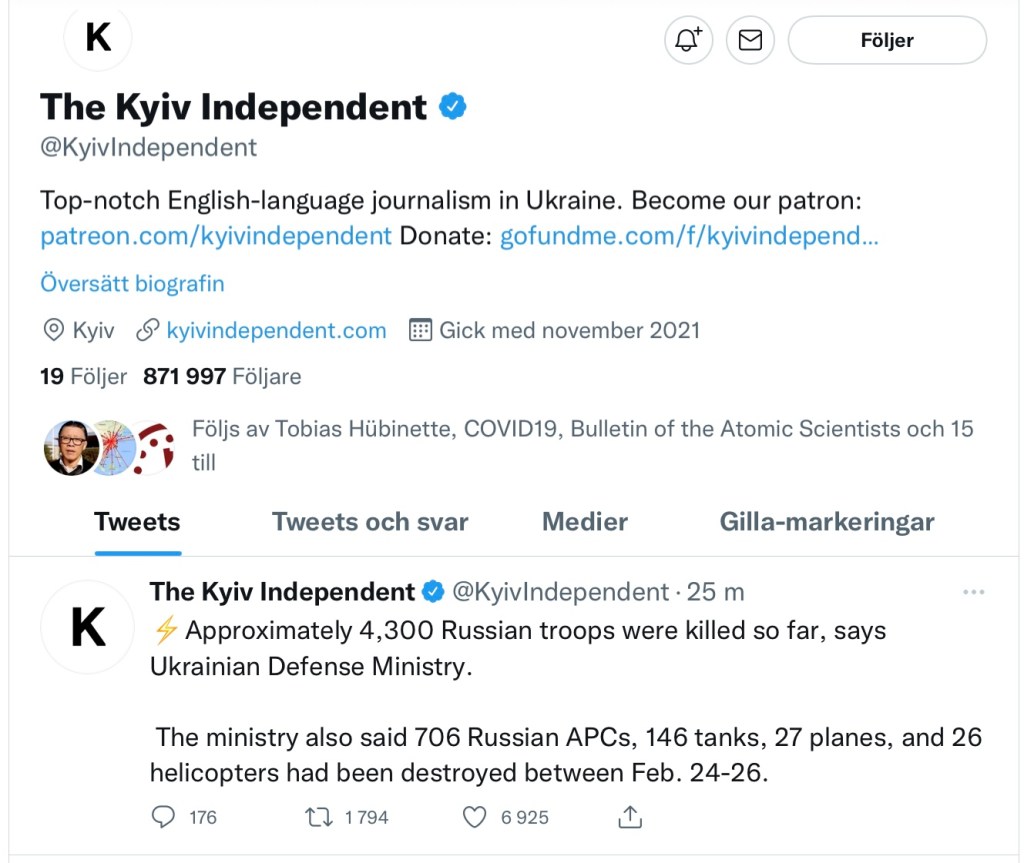Reply to the tweet using the comment icon
Viewport: 1024px width, 863px height.
[163, 817]
